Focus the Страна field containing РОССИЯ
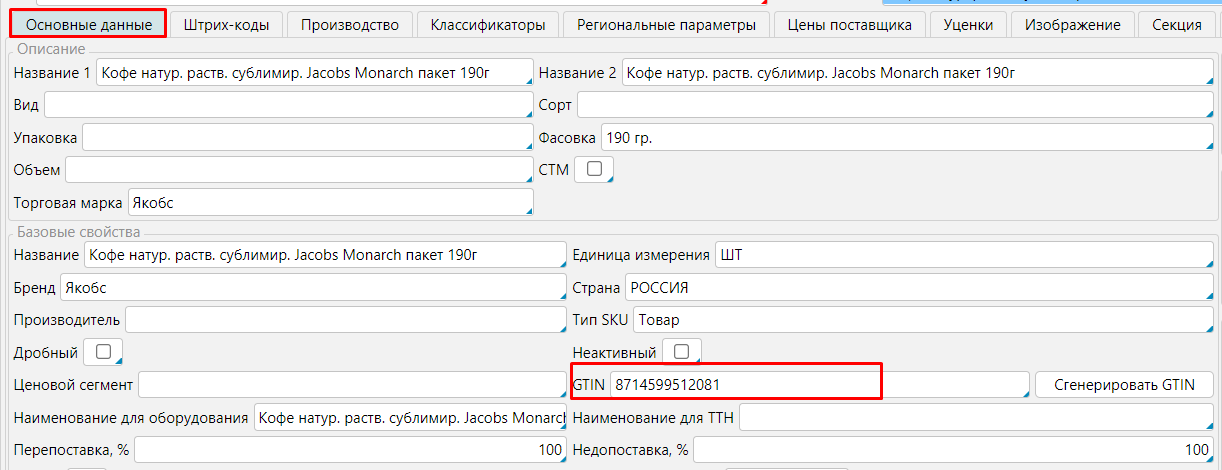This screenshot has height=470, width=1222. click(918, 288)
